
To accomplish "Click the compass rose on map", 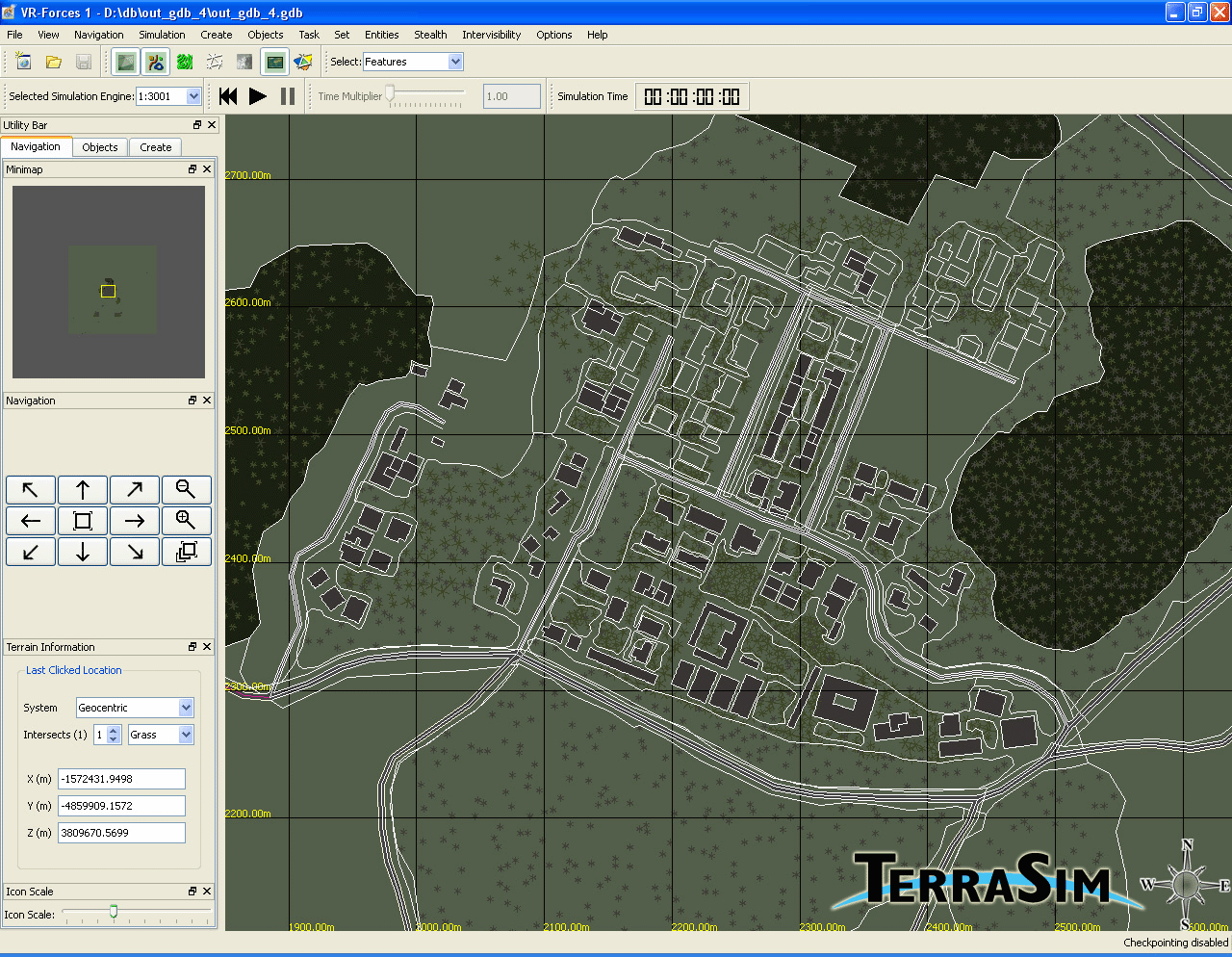I will (x=1187, y=884).
